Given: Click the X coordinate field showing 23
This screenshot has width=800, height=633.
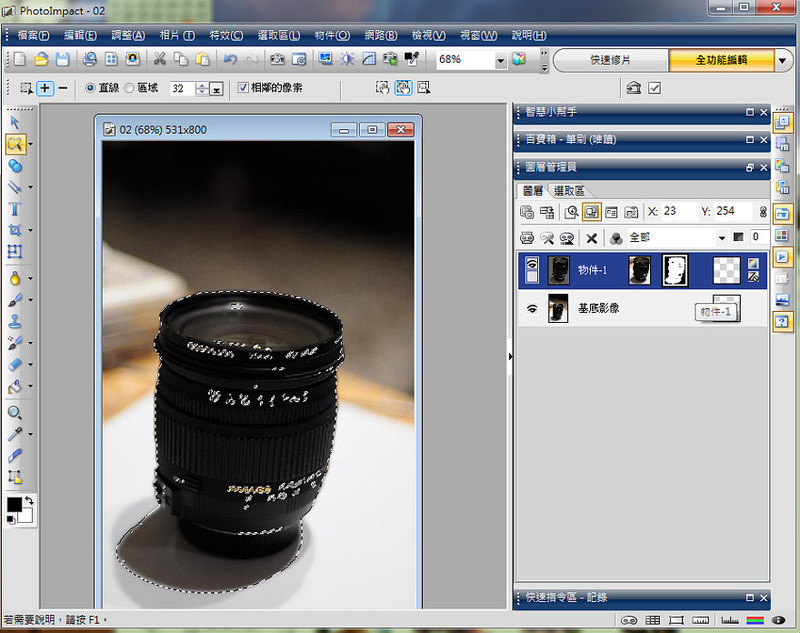Looking at the screenshot, I should point(678,211).
